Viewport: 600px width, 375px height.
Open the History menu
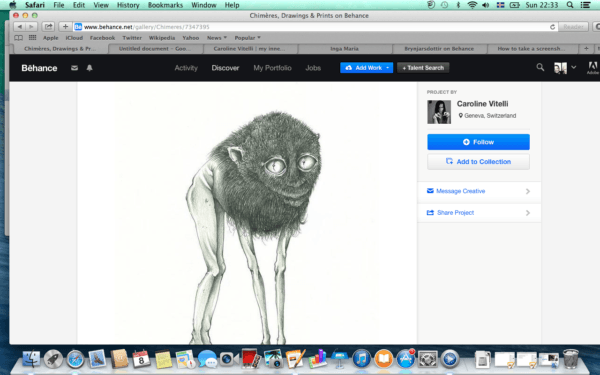coord(128,5)
